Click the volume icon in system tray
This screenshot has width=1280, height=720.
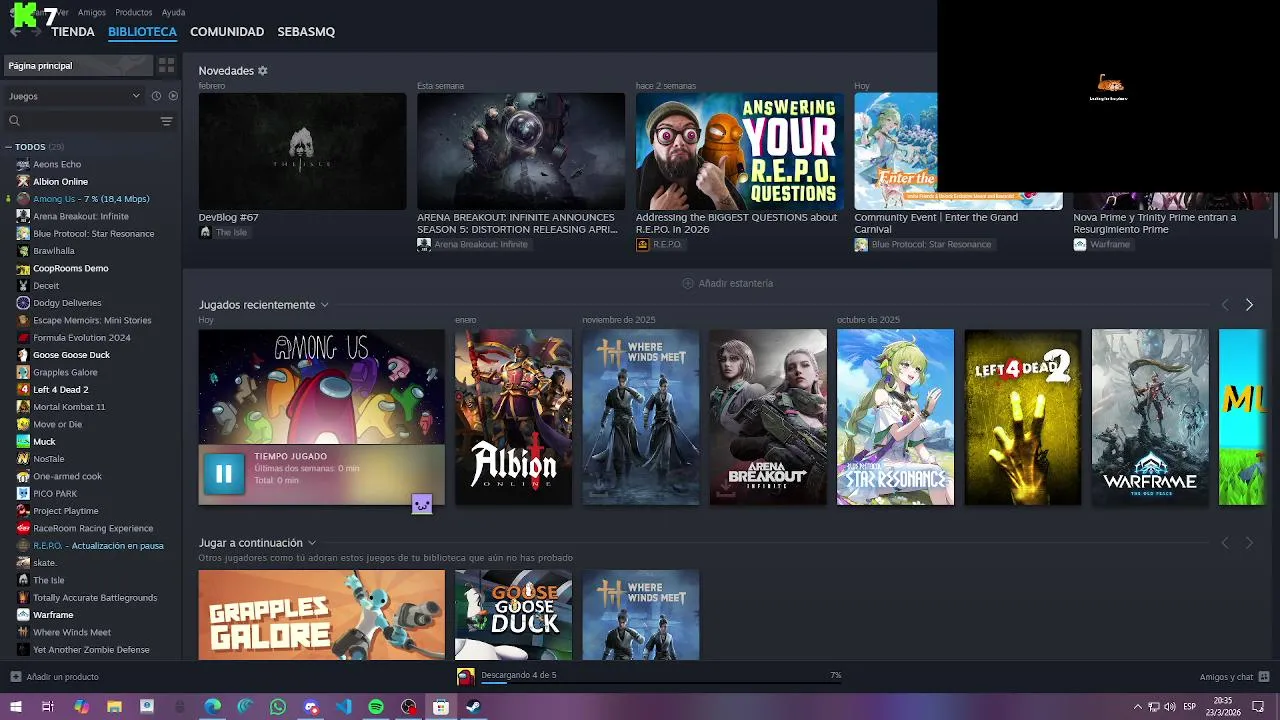[1169, 707]
